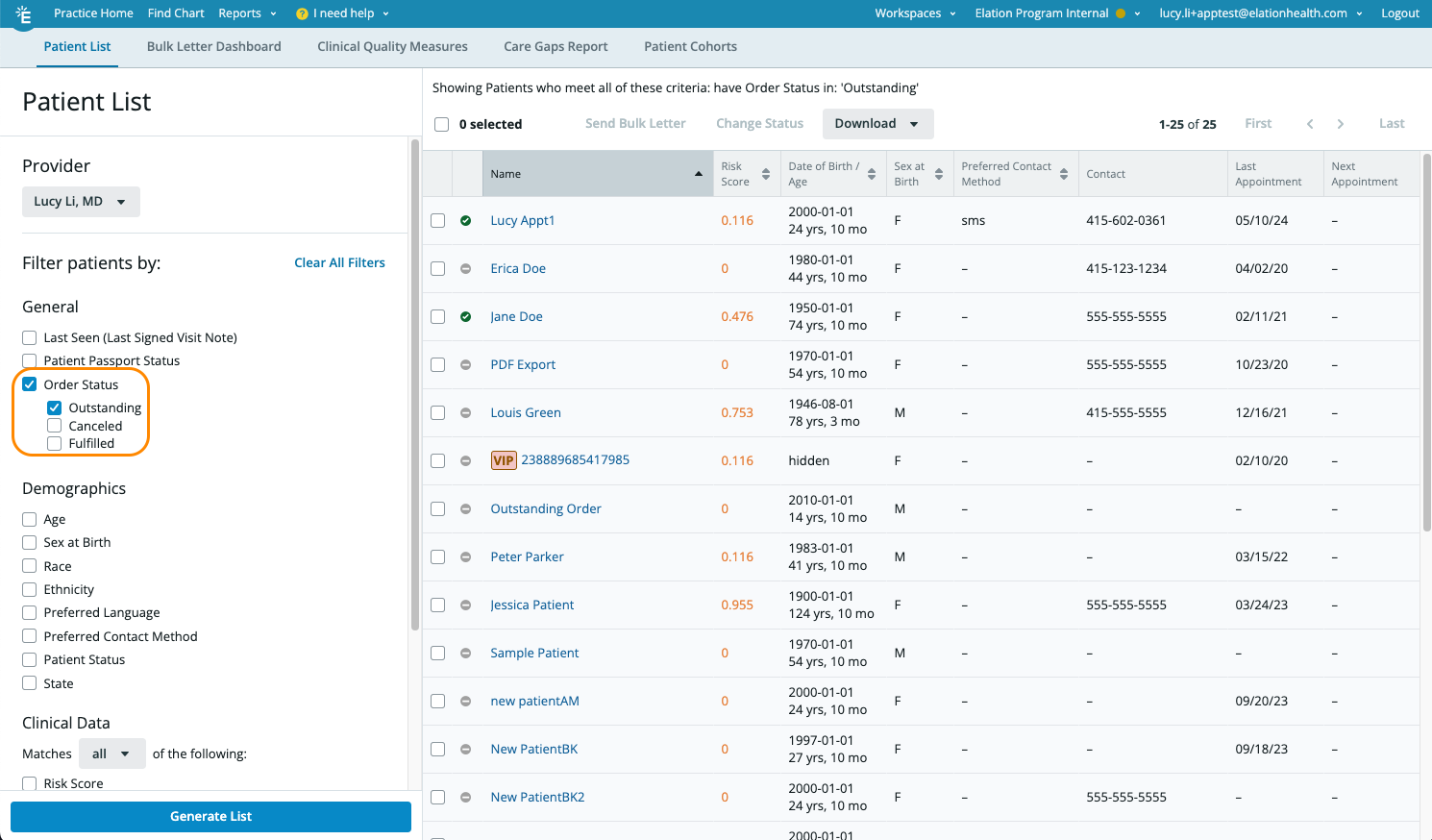The height and width of the screenshot is (840, 1432).
Task: Click gray status icon for Sample Patient
Action: 466,653
